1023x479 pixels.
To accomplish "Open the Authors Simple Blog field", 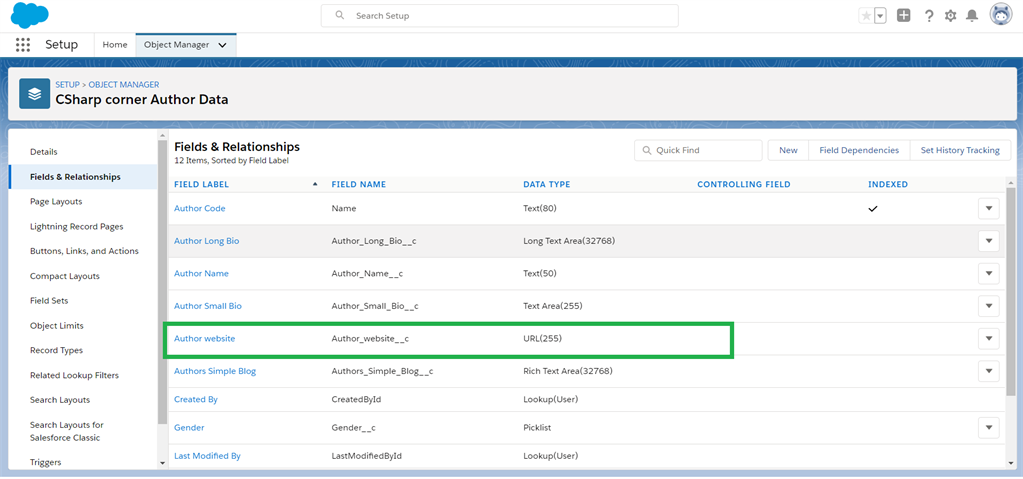I will pyautogui.click(x=215, y=371).
